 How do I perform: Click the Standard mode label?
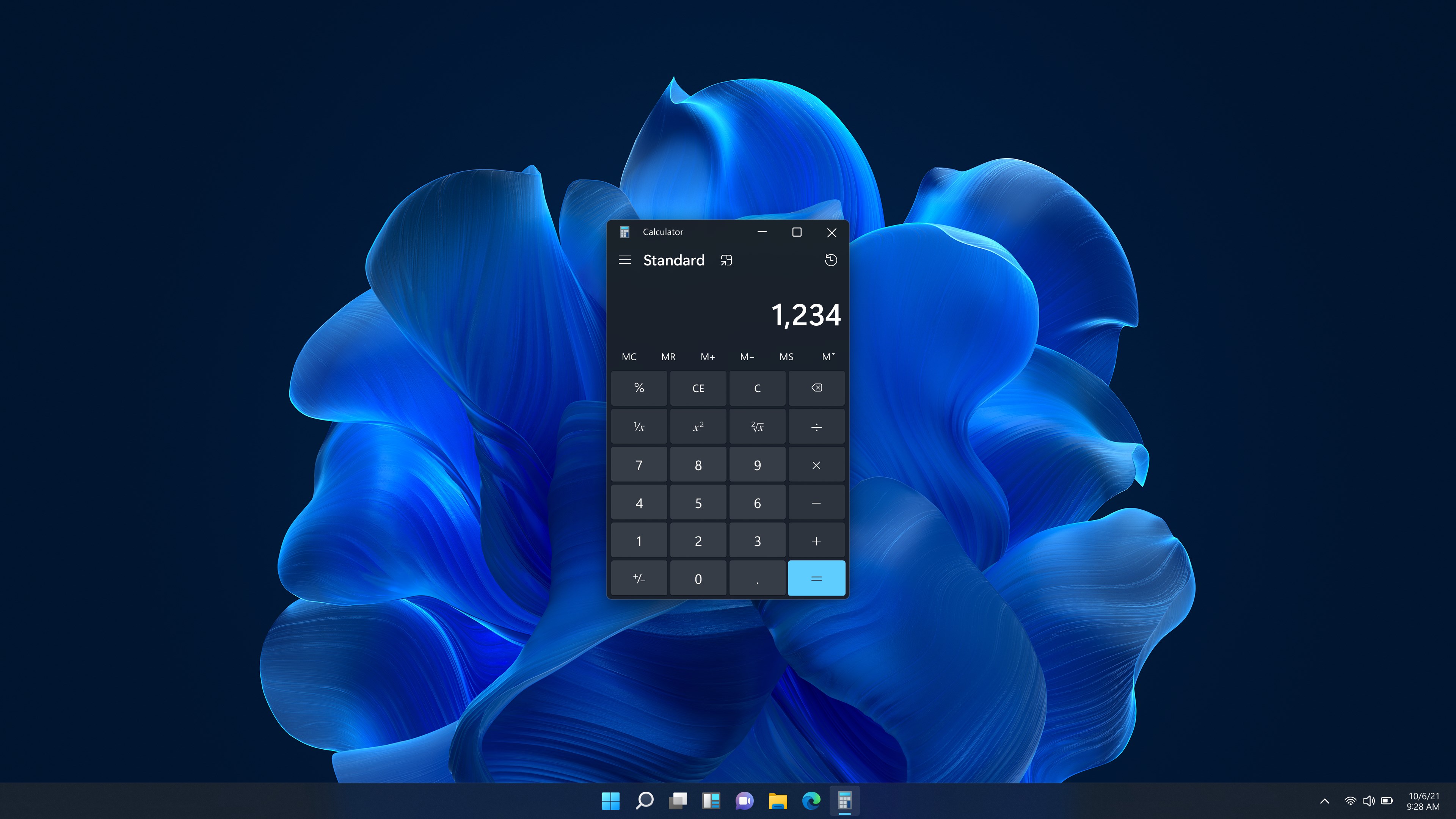pos(673,260)
